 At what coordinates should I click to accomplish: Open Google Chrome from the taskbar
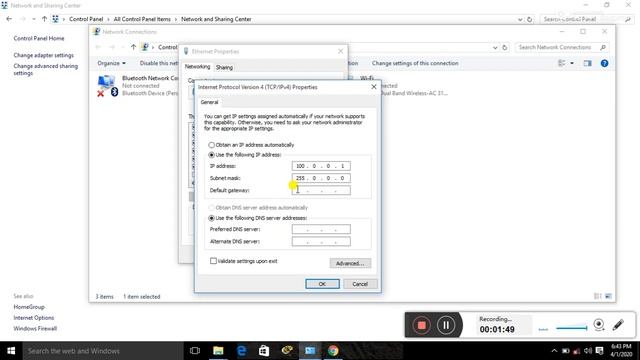(x=333, y=351)
